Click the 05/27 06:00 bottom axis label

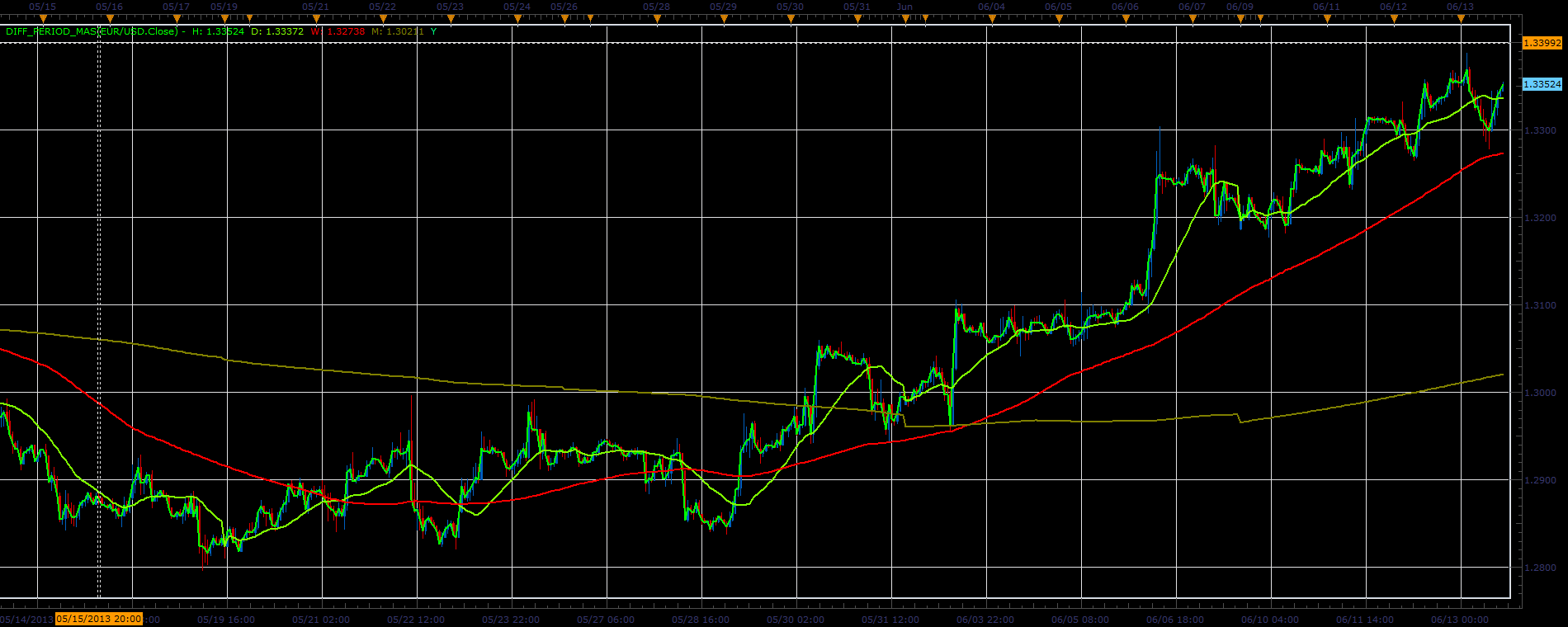pos(606,620)
